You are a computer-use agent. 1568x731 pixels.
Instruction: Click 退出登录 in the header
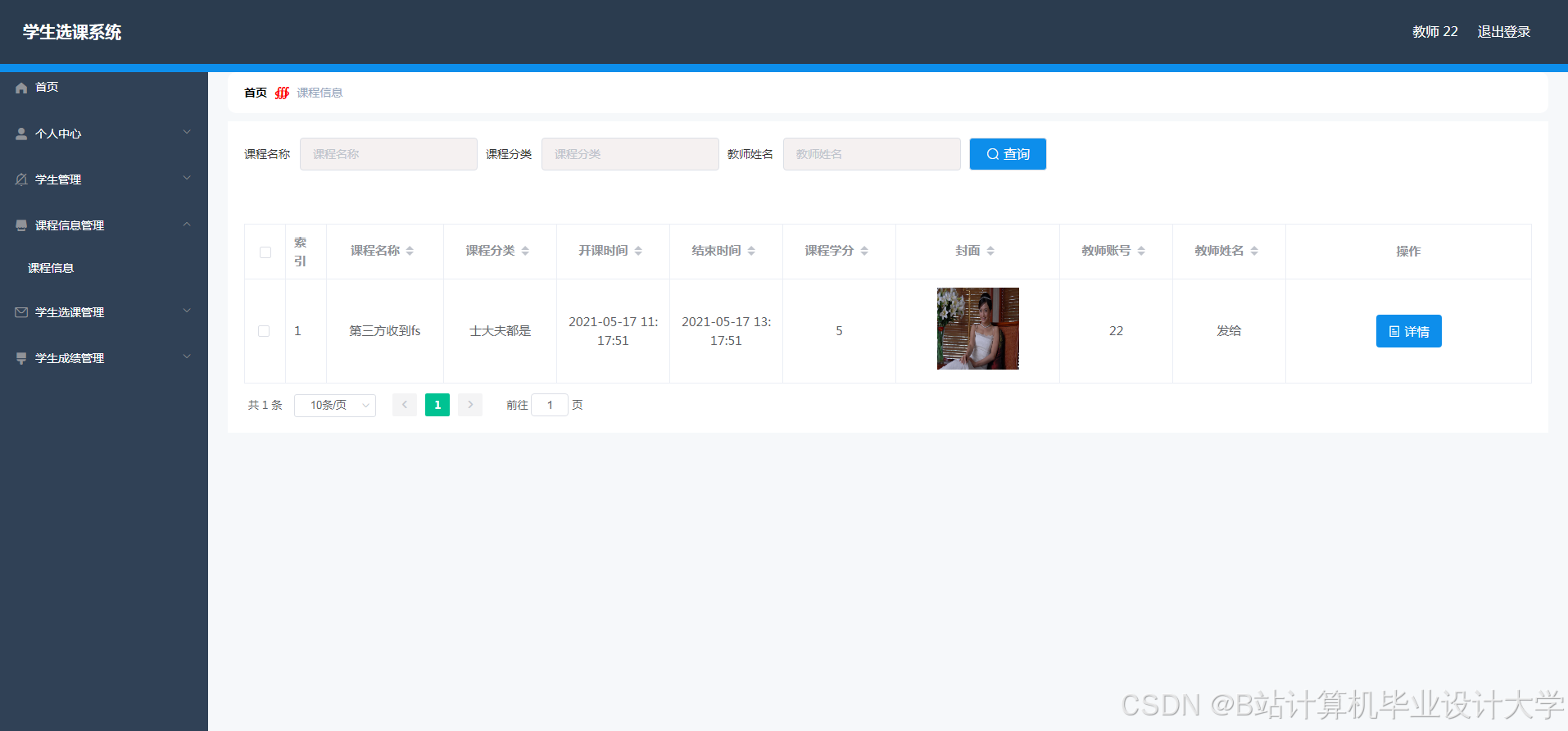1504,32
